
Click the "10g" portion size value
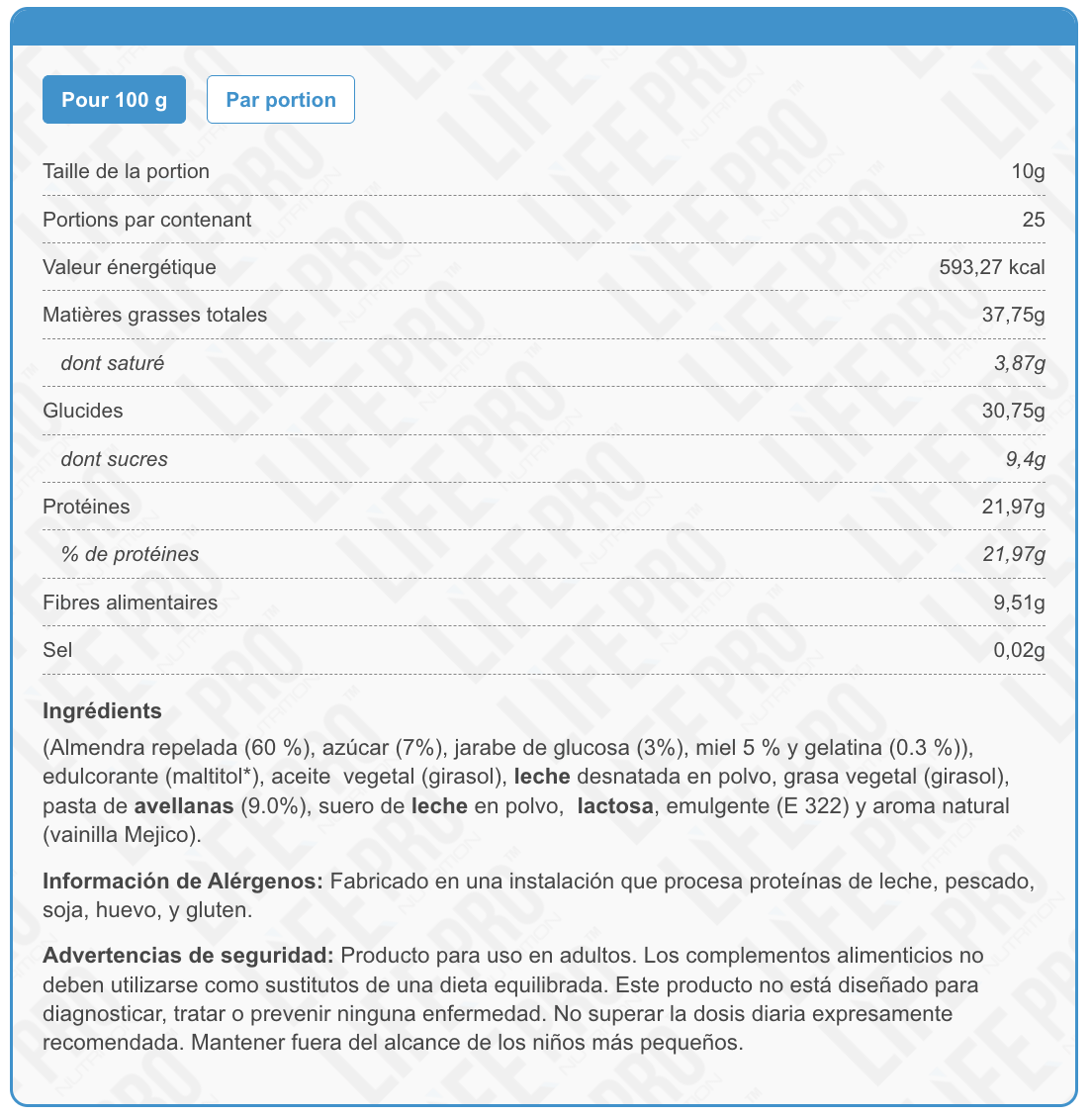tap(1028, 171)
